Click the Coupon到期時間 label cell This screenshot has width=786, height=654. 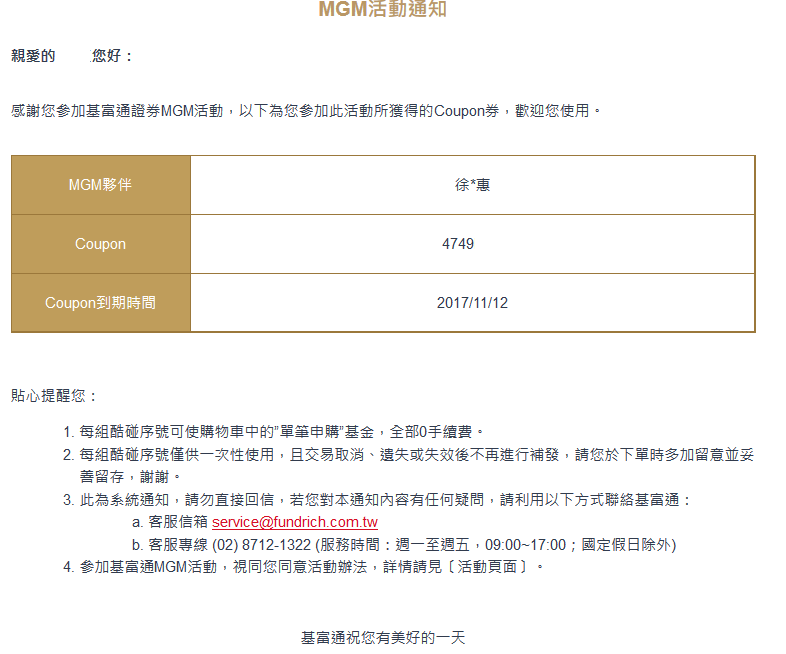(x=101, y=303)
